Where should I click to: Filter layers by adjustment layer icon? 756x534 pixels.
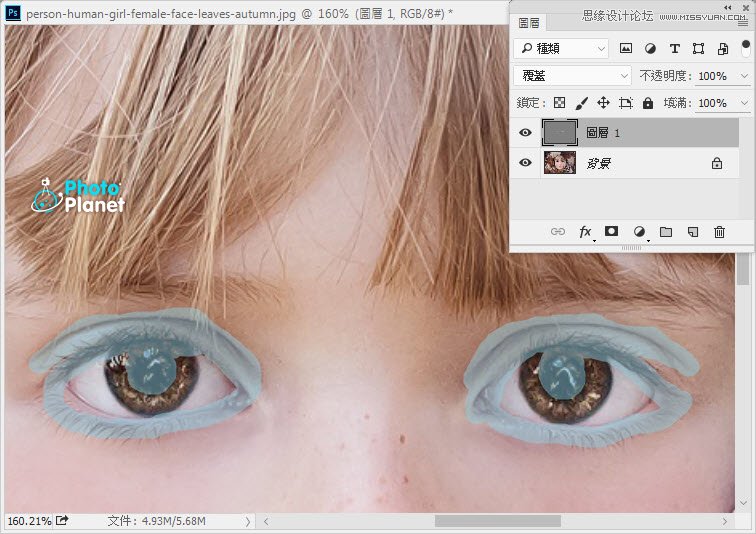(650, 48)
